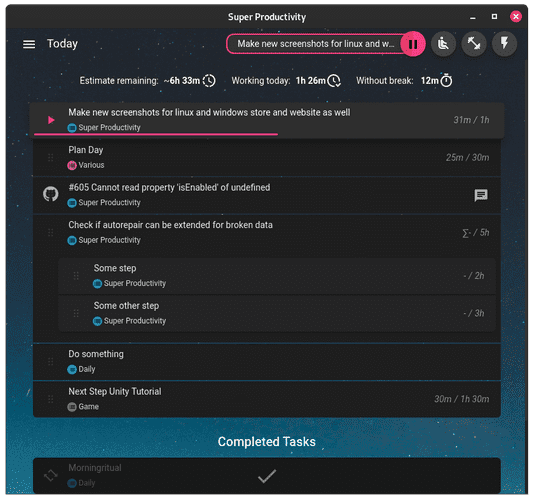Viewport: 534px width, 500px height.
Task: Click the pink progress bar of the active task
Action: [x=156, y=135]
